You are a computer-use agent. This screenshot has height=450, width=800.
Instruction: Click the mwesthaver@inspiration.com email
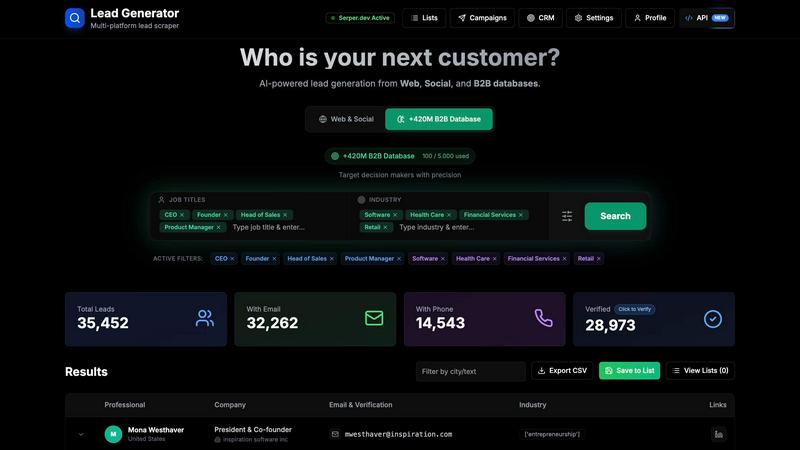(x=398, y=434)
